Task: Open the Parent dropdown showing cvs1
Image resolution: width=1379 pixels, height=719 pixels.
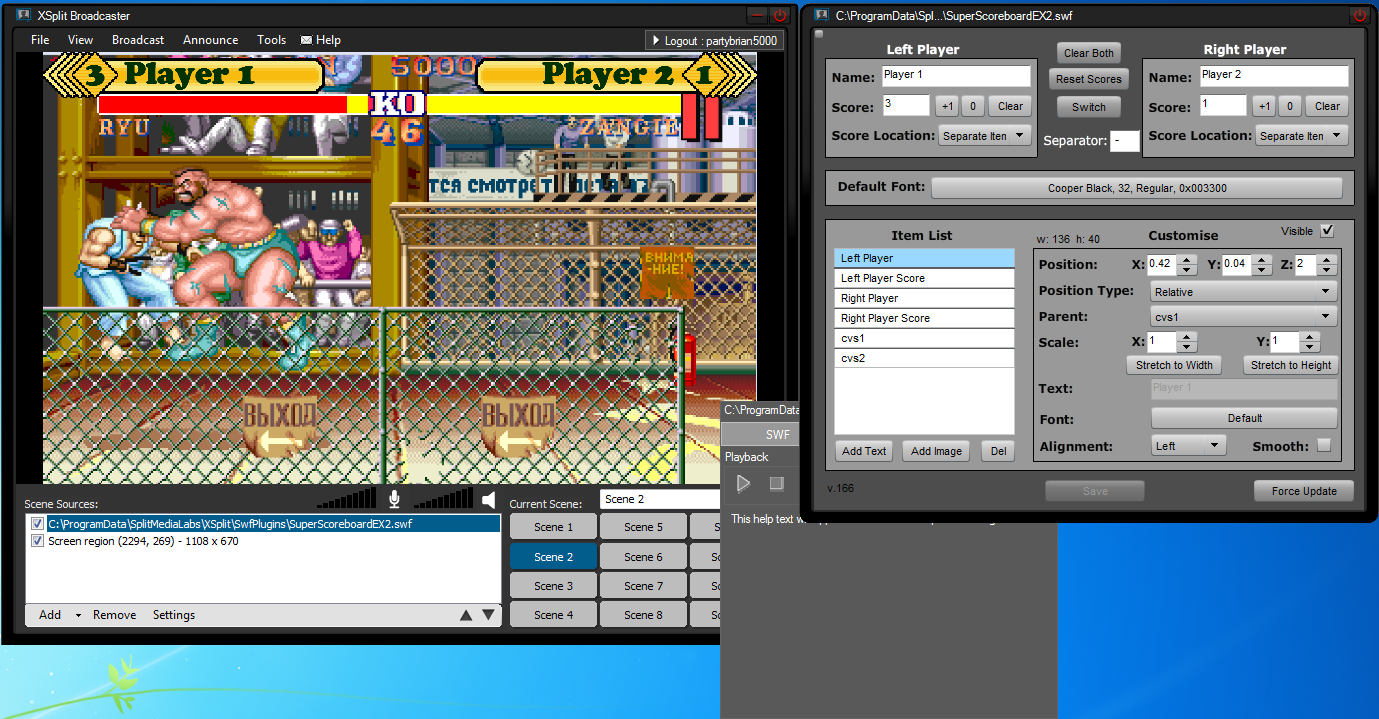Action: [x=1244, y=316]
